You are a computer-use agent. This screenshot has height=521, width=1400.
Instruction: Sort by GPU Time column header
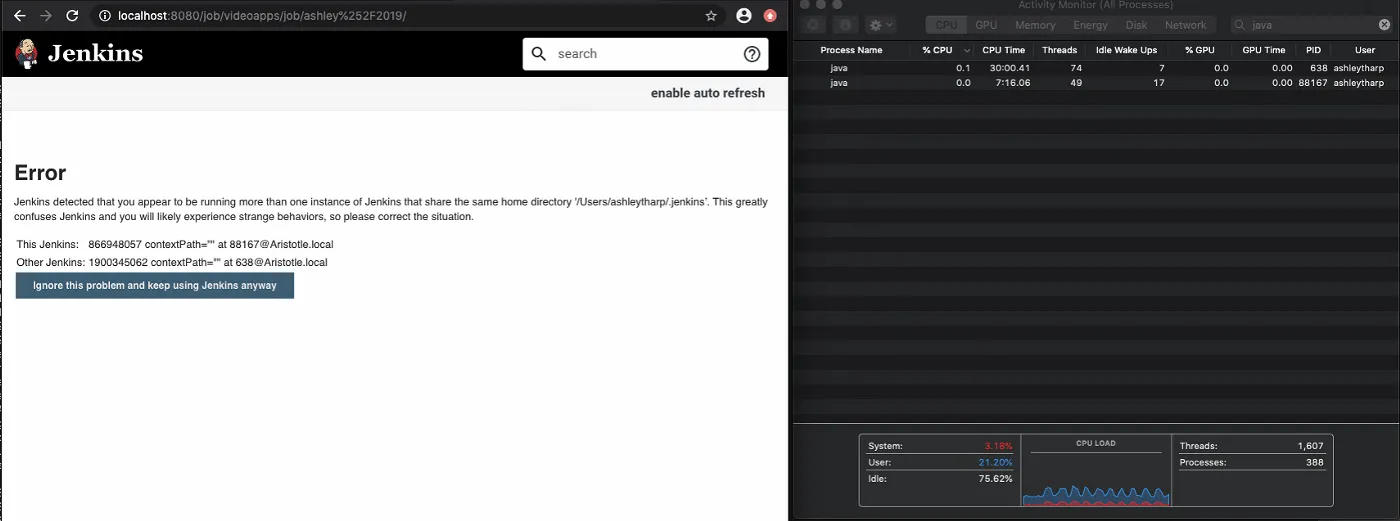point(1264,50)
